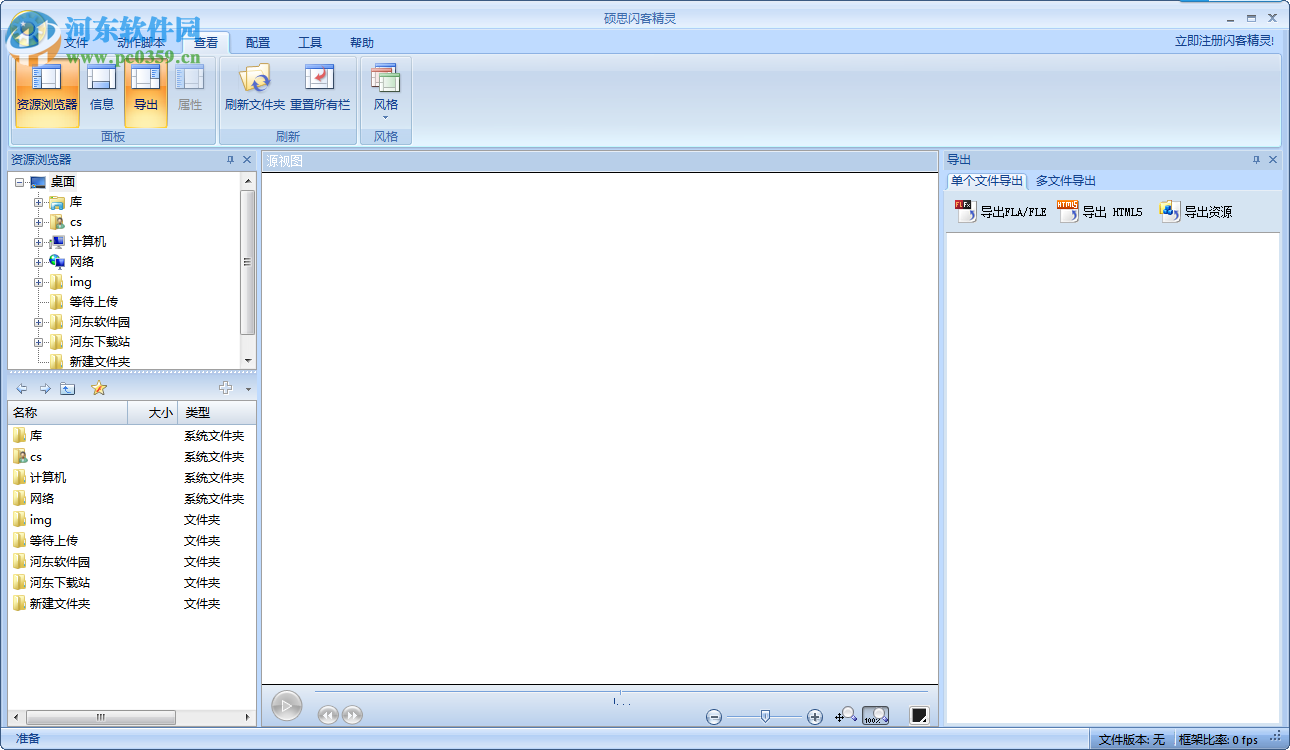Open the file list options dropdown arrow
The image size is (1290, 750).
pyautogui.click(x=248, y=389)
